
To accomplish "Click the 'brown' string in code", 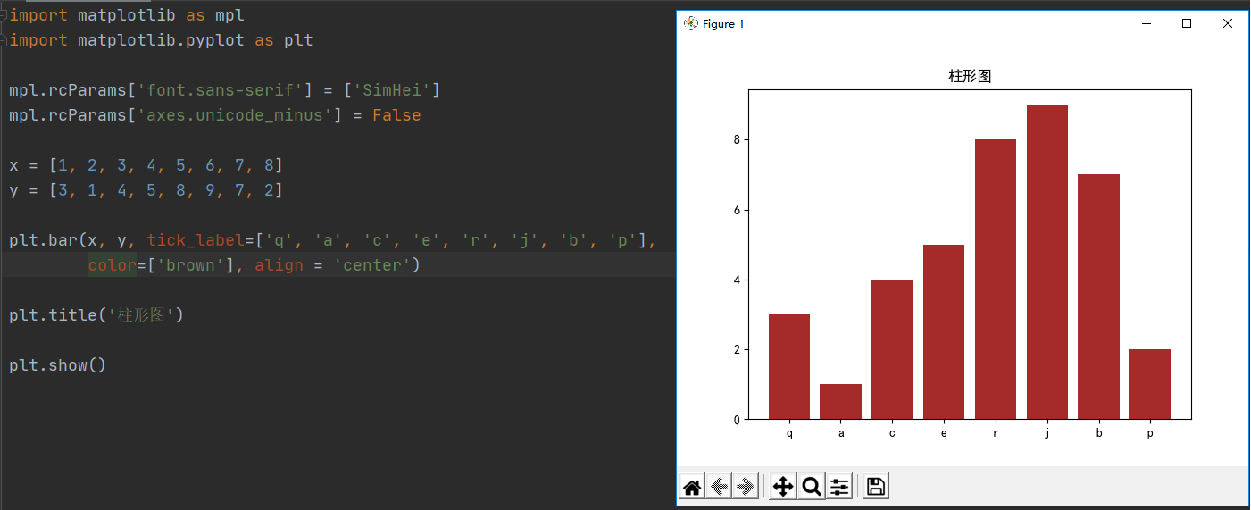I will click(x=191, y=265).
